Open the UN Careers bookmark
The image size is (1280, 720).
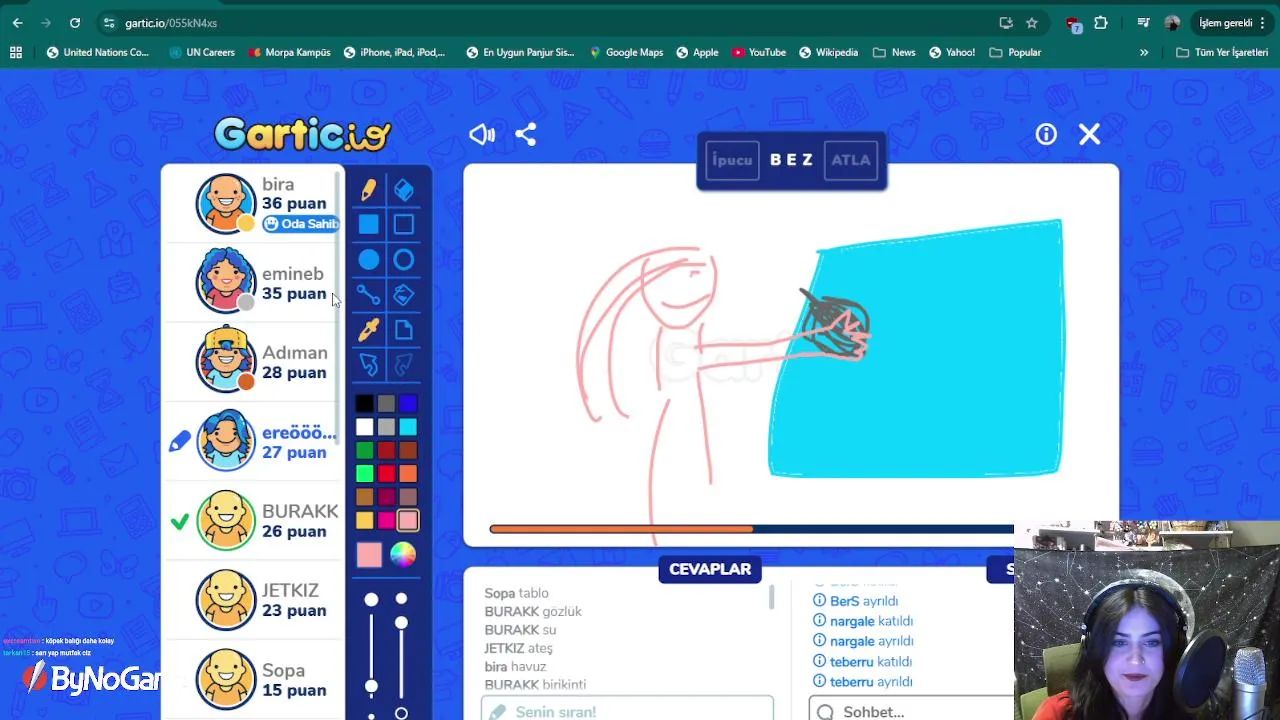pos(202,52)
